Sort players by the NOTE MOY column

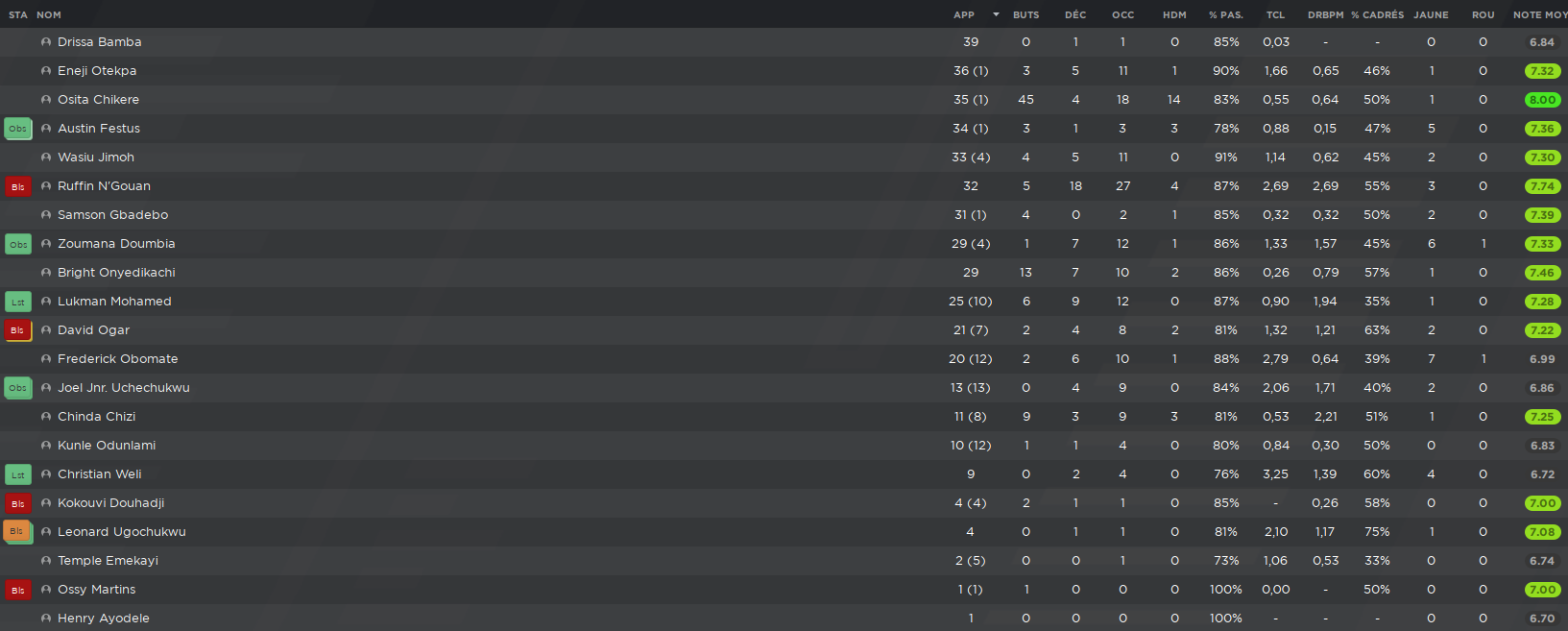coord(1539,14)
